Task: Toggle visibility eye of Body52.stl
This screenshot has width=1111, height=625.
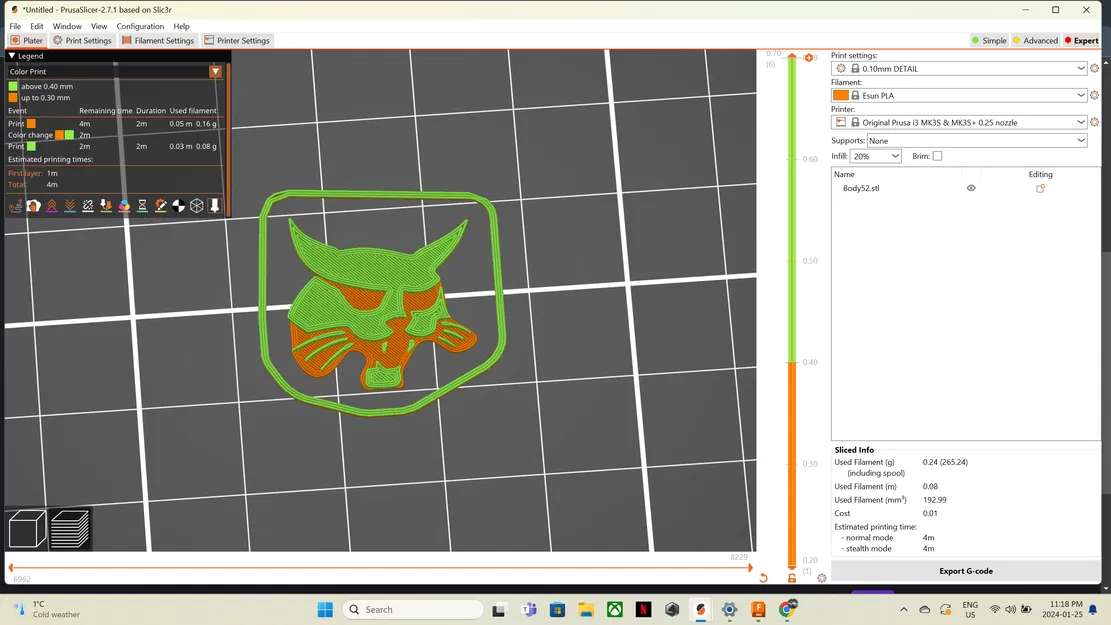Action: [x=971, y=188]
